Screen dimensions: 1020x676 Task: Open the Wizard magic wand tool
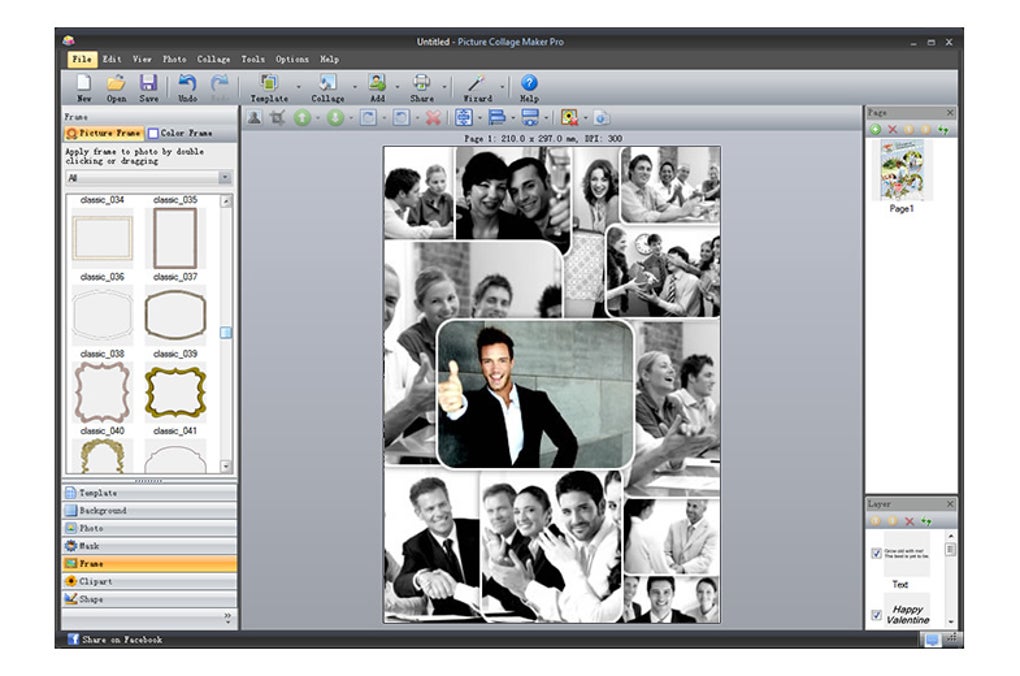point(477,84)
